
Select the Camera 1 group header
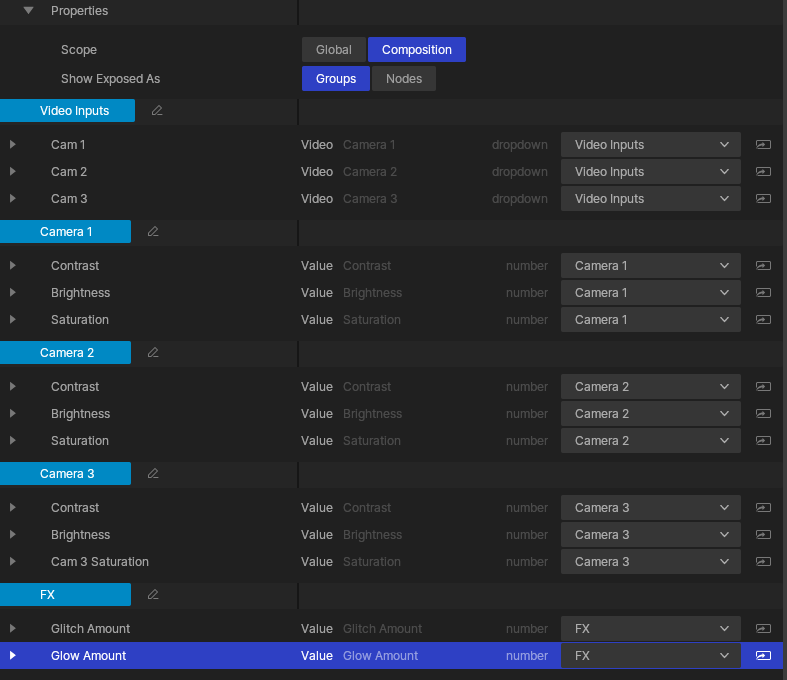pos(65,232)
